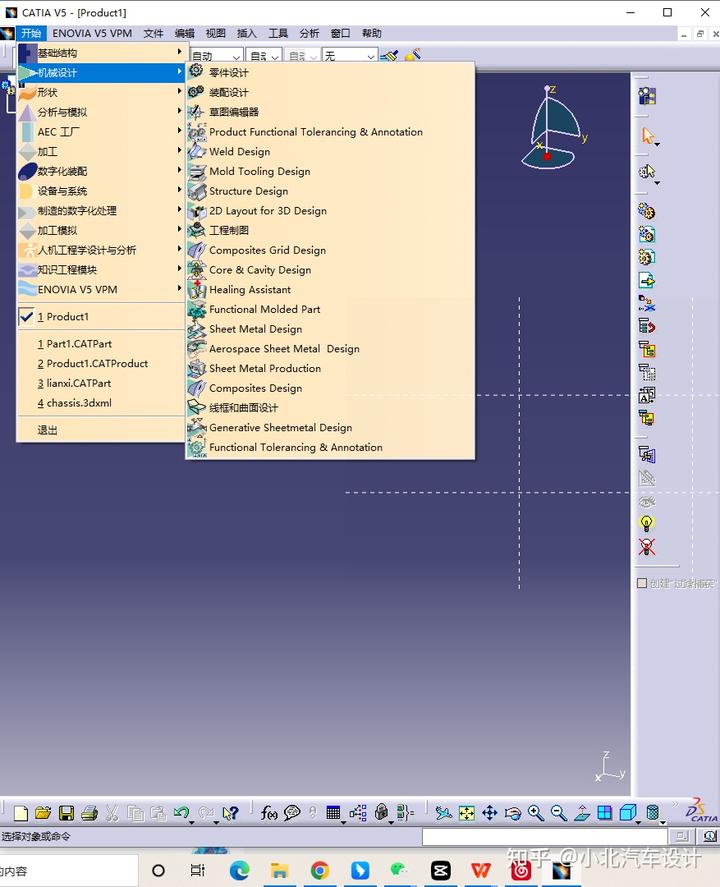Open the 编辑 menu
Screen dimensions: 720x887
184,33
